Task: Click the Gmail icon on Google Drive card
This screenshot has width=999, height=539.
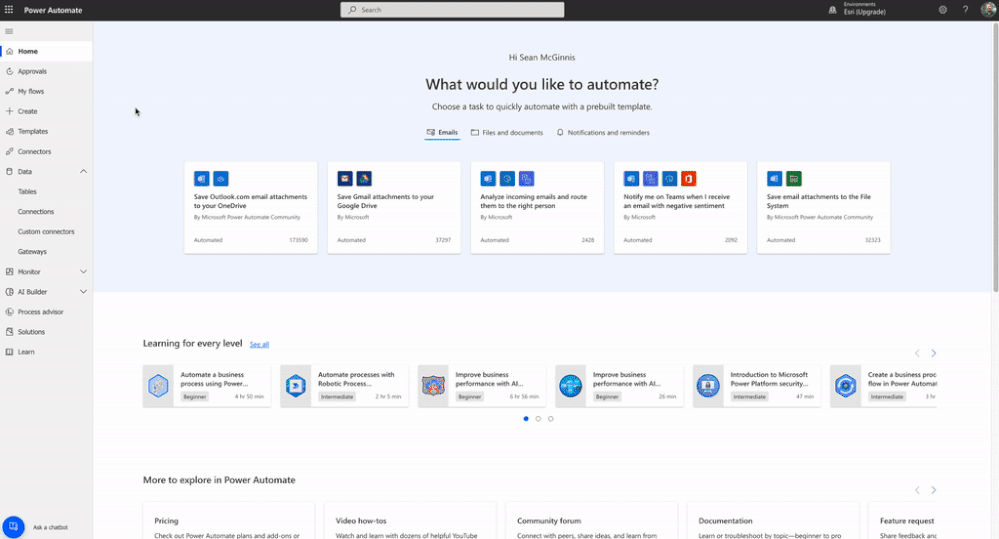Action: (345, 178)
